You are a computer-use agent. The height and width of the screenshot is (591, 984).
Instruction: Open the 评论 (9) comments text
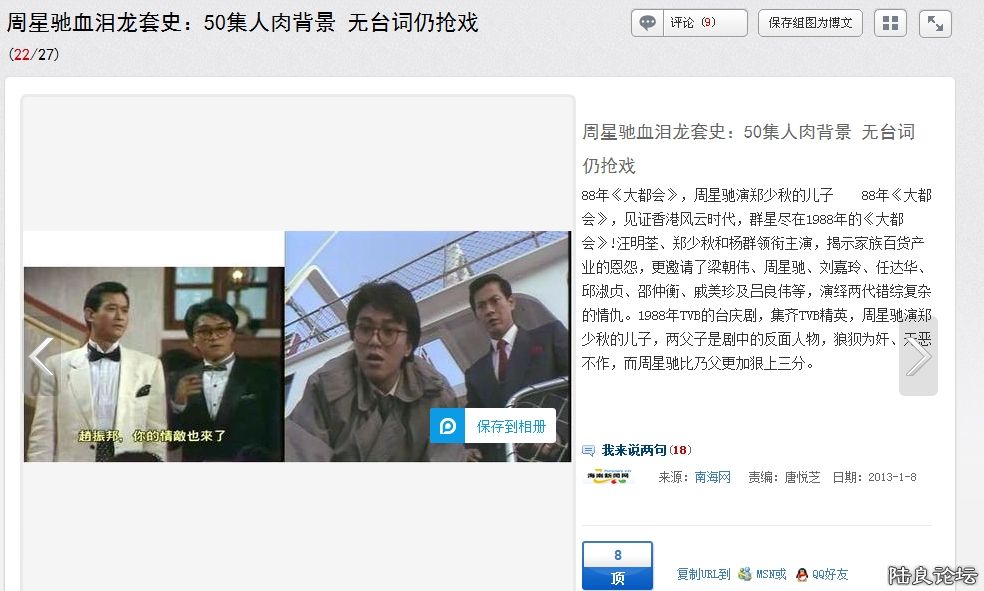click(x=693, y=23)
